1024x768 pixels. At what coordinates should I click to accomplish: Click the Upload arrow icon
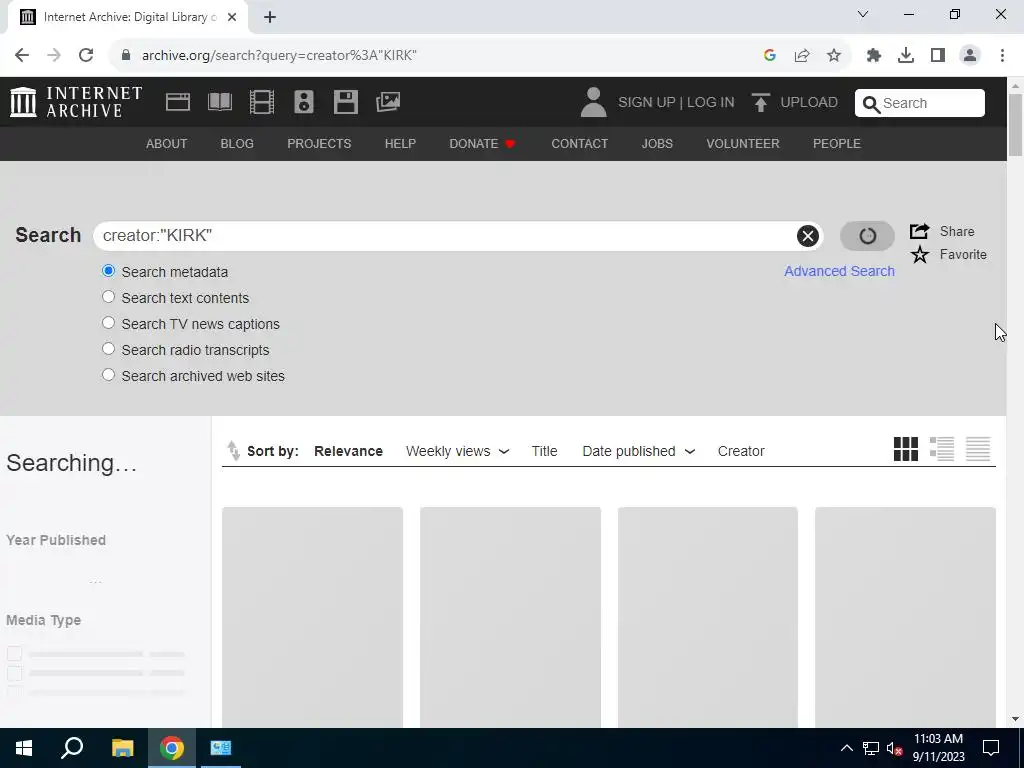coord(760,103)
